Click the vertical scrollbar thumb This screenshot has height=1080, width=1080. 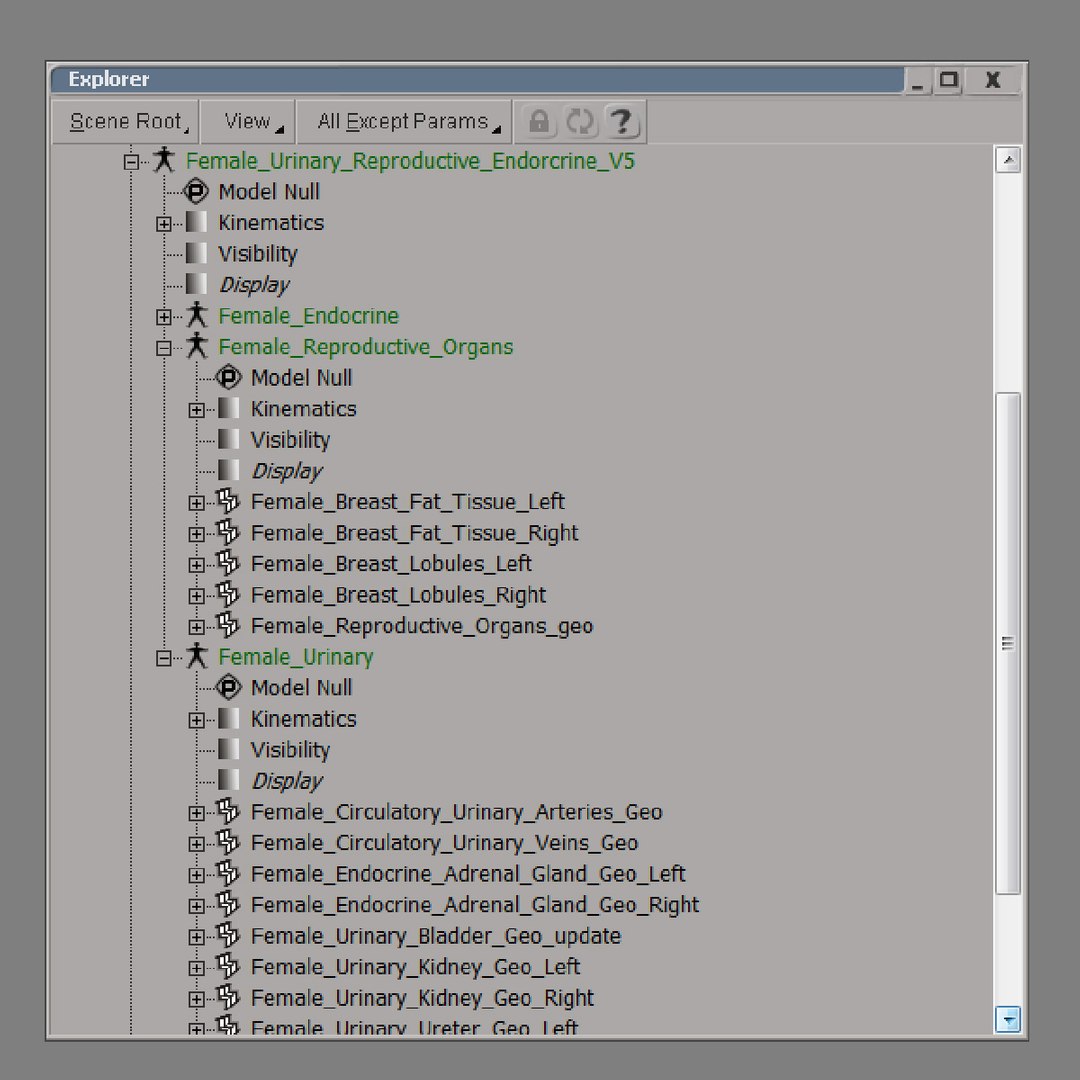click(1008, 643)
